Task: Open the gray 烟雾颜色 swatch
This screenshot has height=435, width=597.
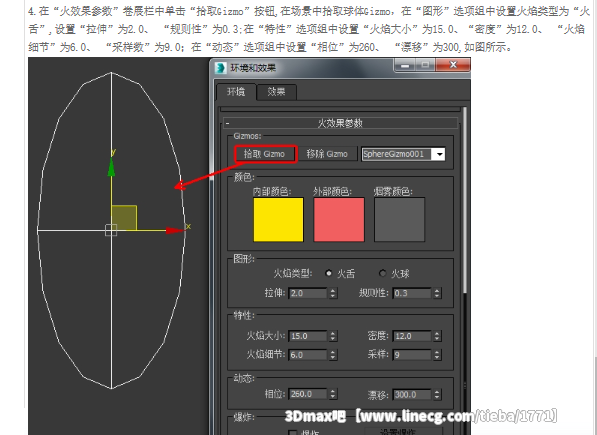Action: click(399, 219)
